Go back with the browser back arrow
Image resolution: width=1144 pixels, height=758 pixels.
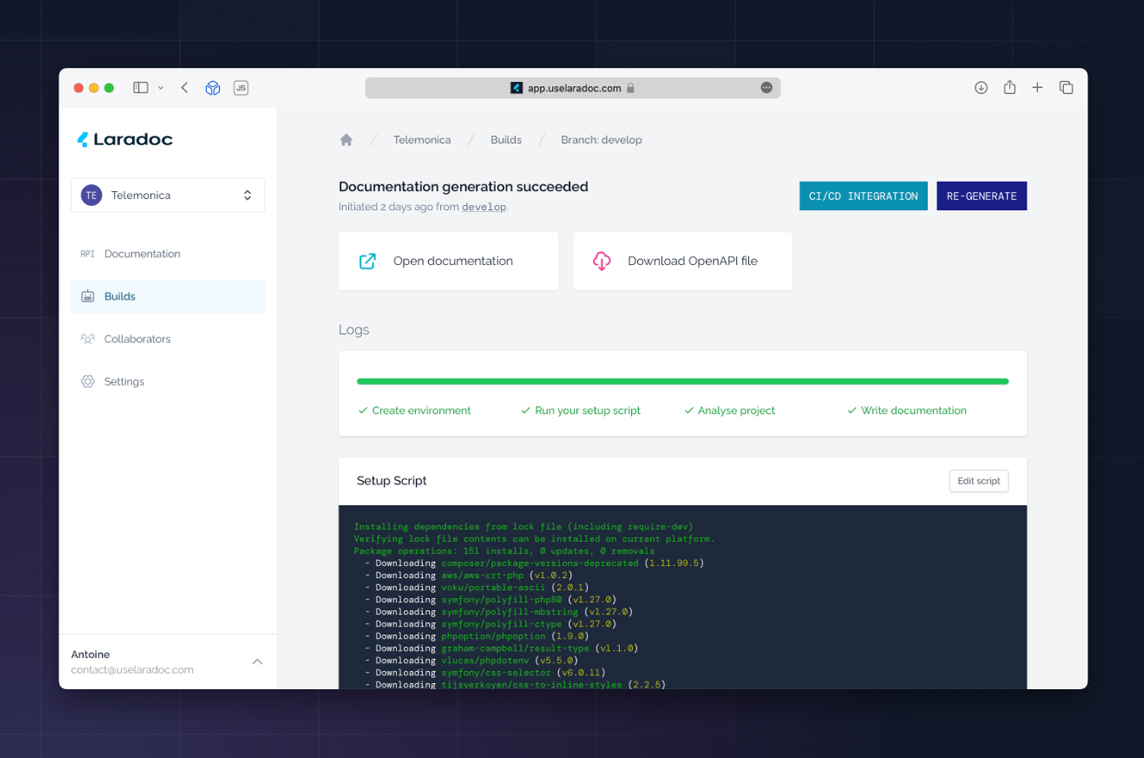pos(185,88)
